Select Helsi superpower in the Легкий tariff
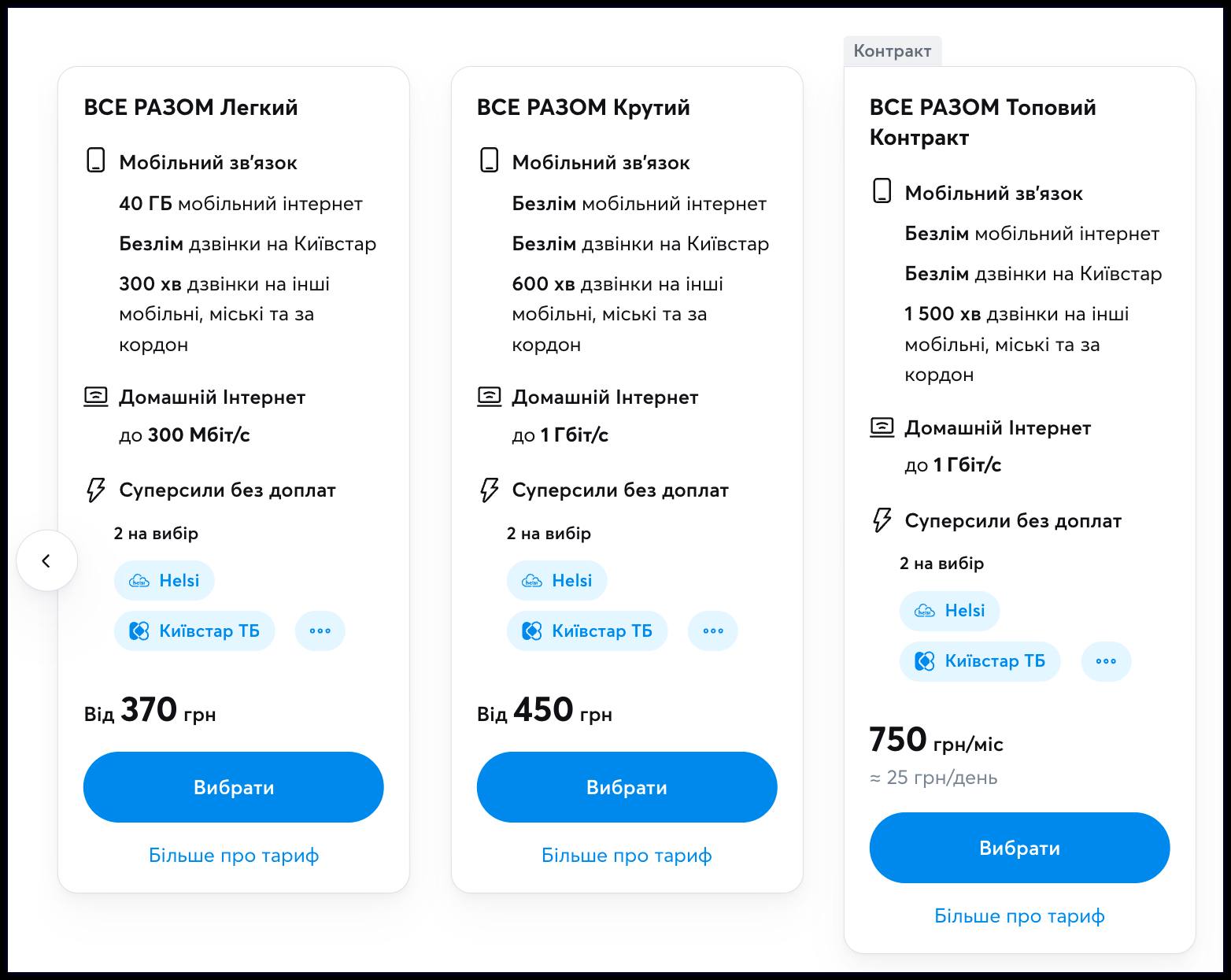1231x980 pixels. pos(164,581)
